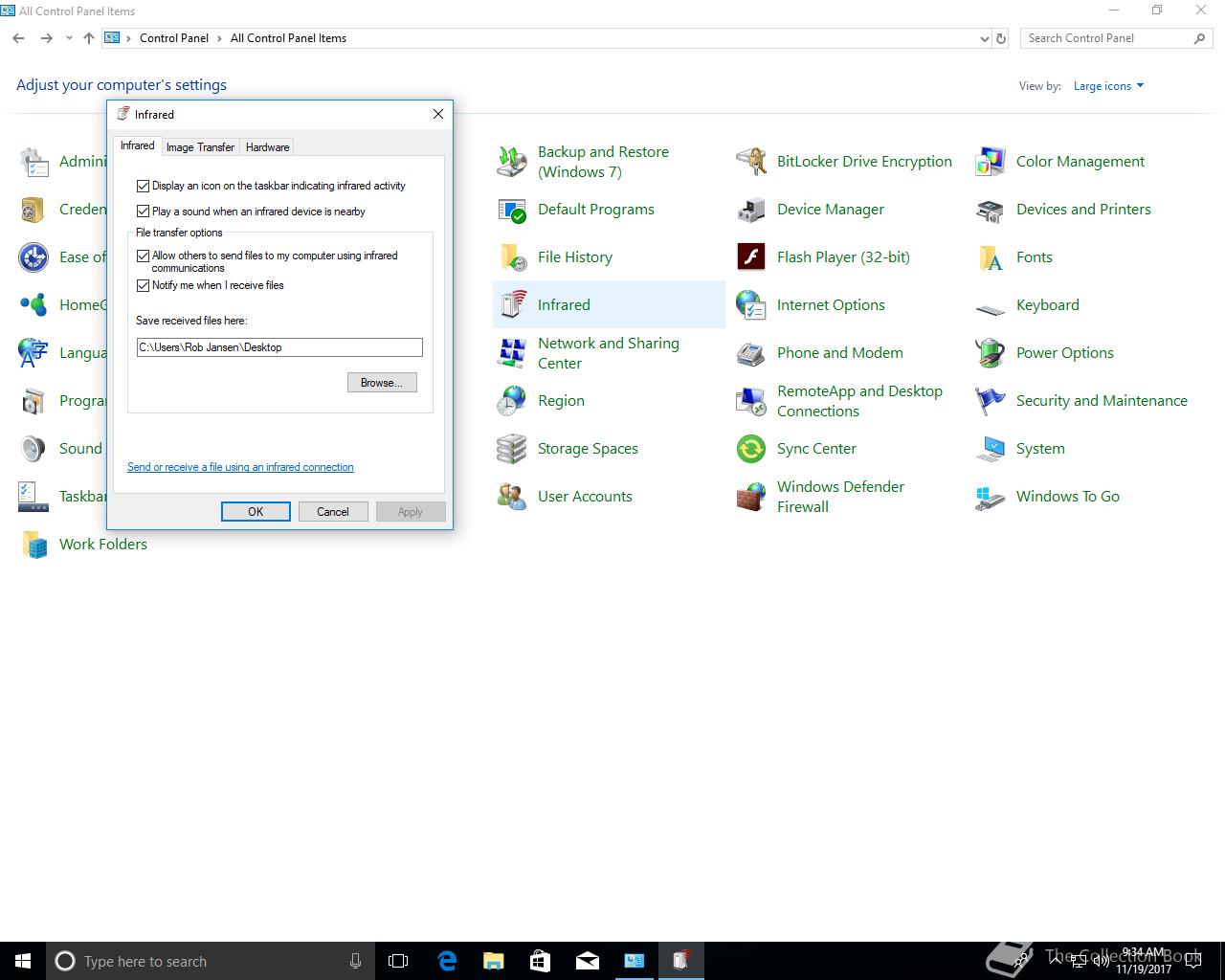Expand the View by Large icons dropdown

[1109, 86]
